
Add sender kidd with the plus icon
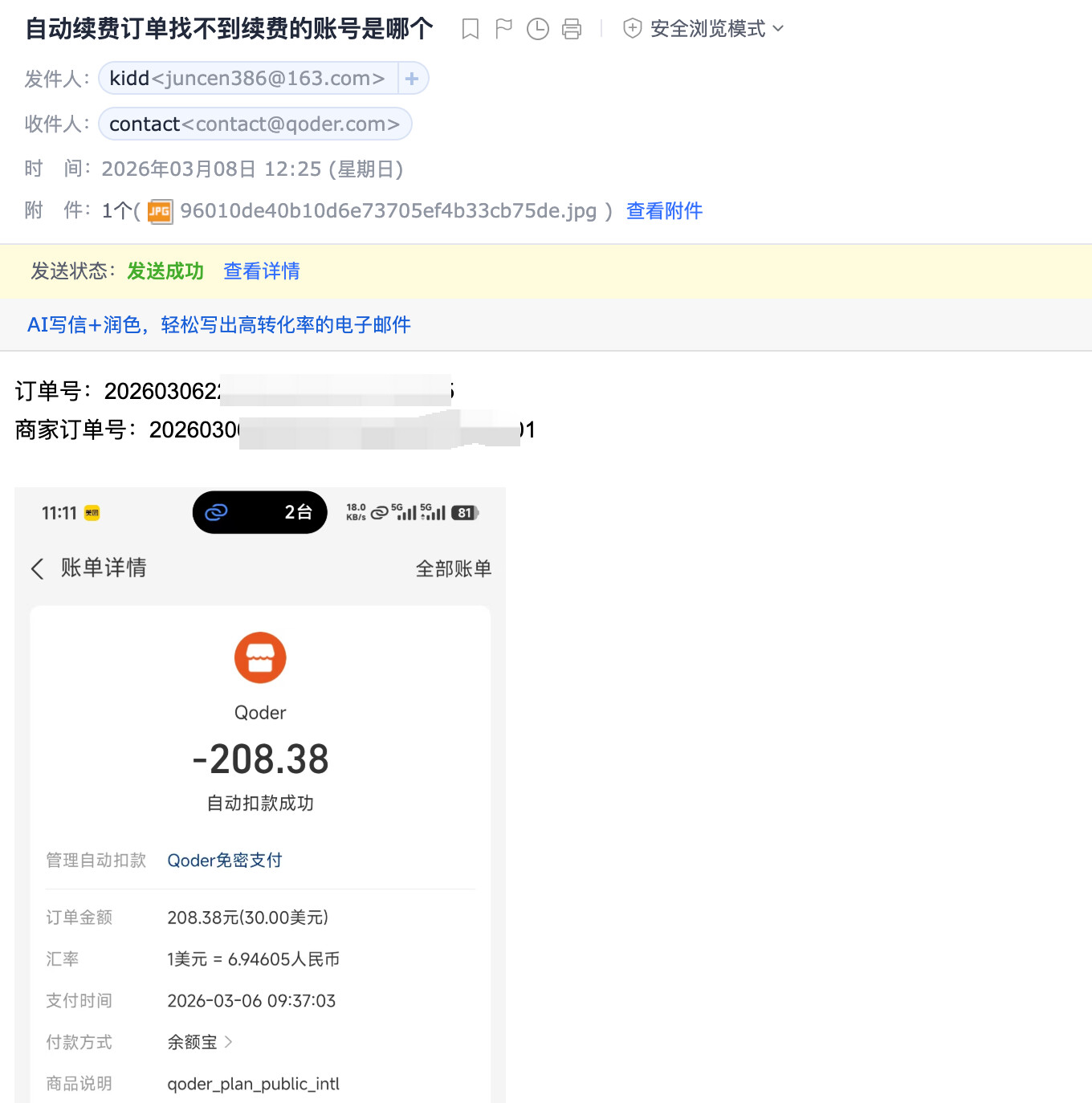[412, 78]
